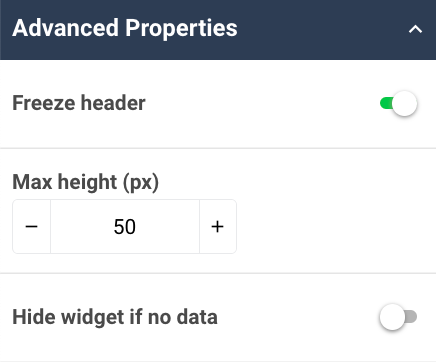Click the knob of Hide widget switch
Screen dimensions: 436x362
tap(392, 317)
